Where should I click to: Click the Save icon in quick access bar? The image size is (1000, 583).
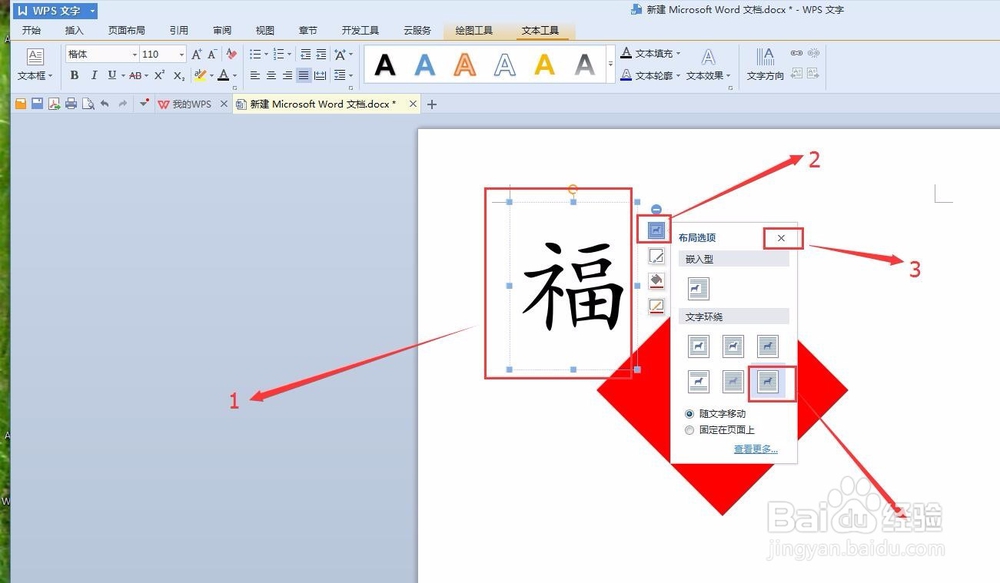[x=36, y=103]
